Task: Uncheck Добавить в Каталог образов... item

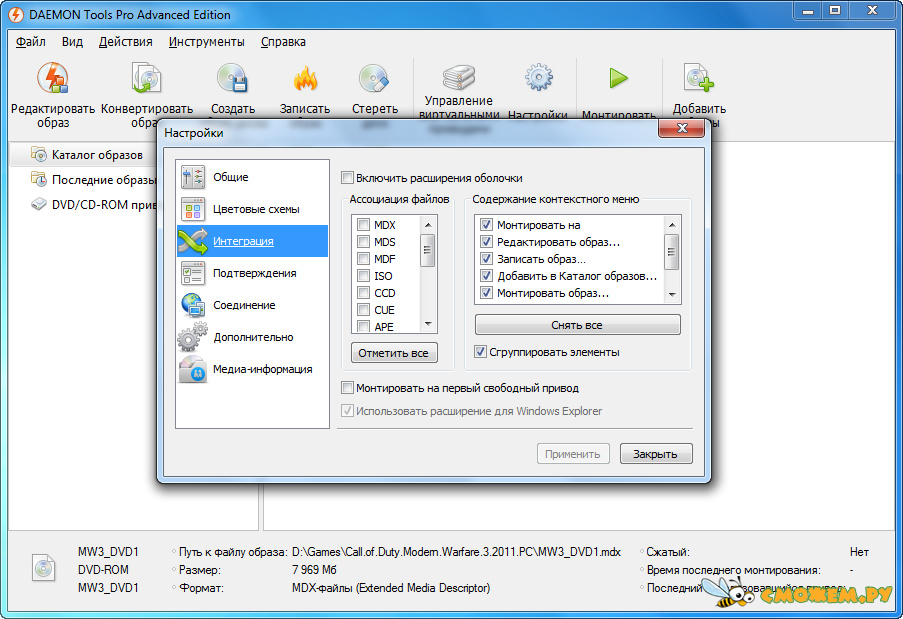Action: (487, 276)
